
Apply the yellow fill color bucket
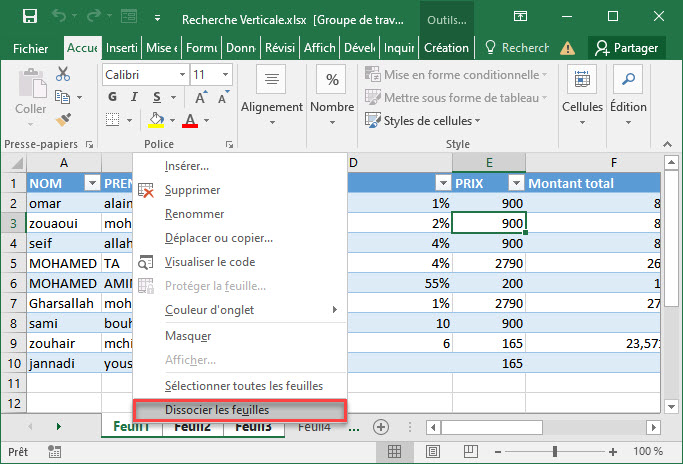[156, 120]
